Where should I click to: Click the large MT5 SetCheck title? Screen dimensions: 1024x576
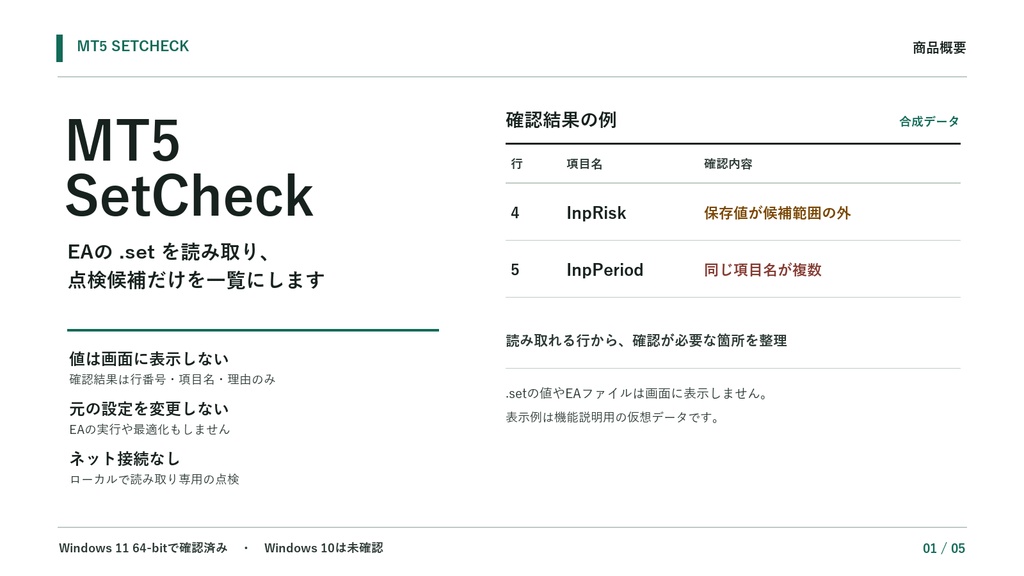click(189, 168)
